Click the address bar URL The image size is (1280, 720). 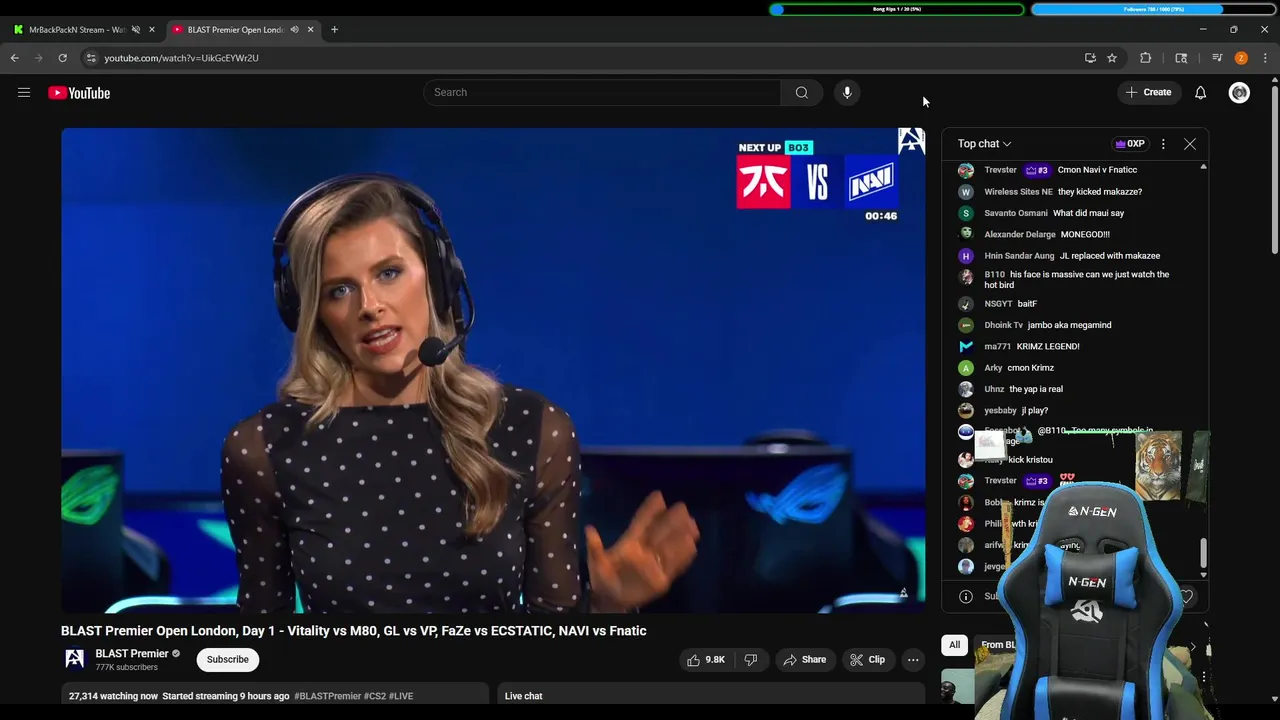182,58
